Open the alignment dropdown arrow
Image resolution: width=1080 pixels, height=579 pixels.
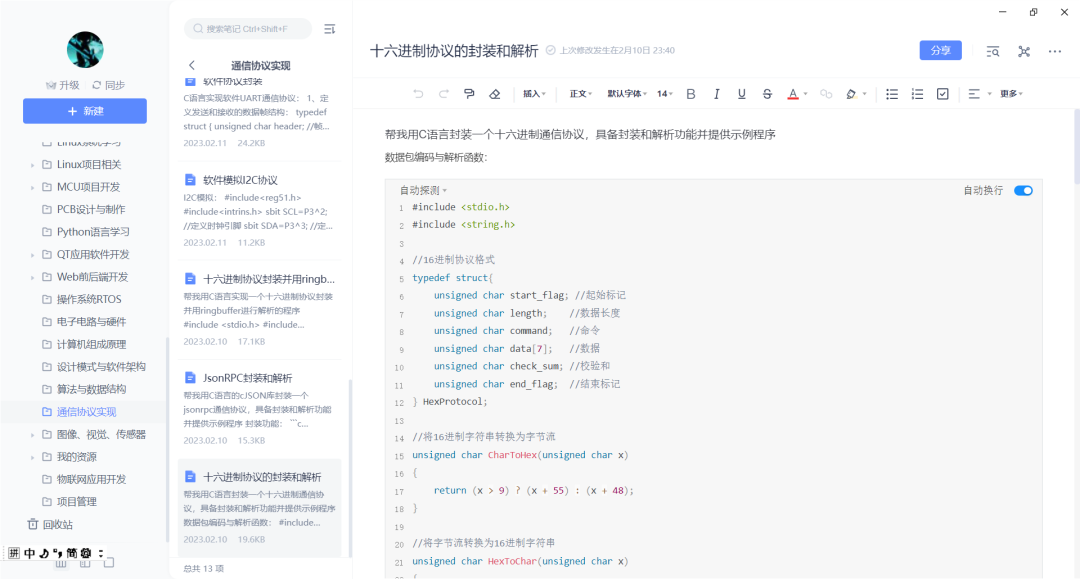pyautogui.click(x=990, y=94)
